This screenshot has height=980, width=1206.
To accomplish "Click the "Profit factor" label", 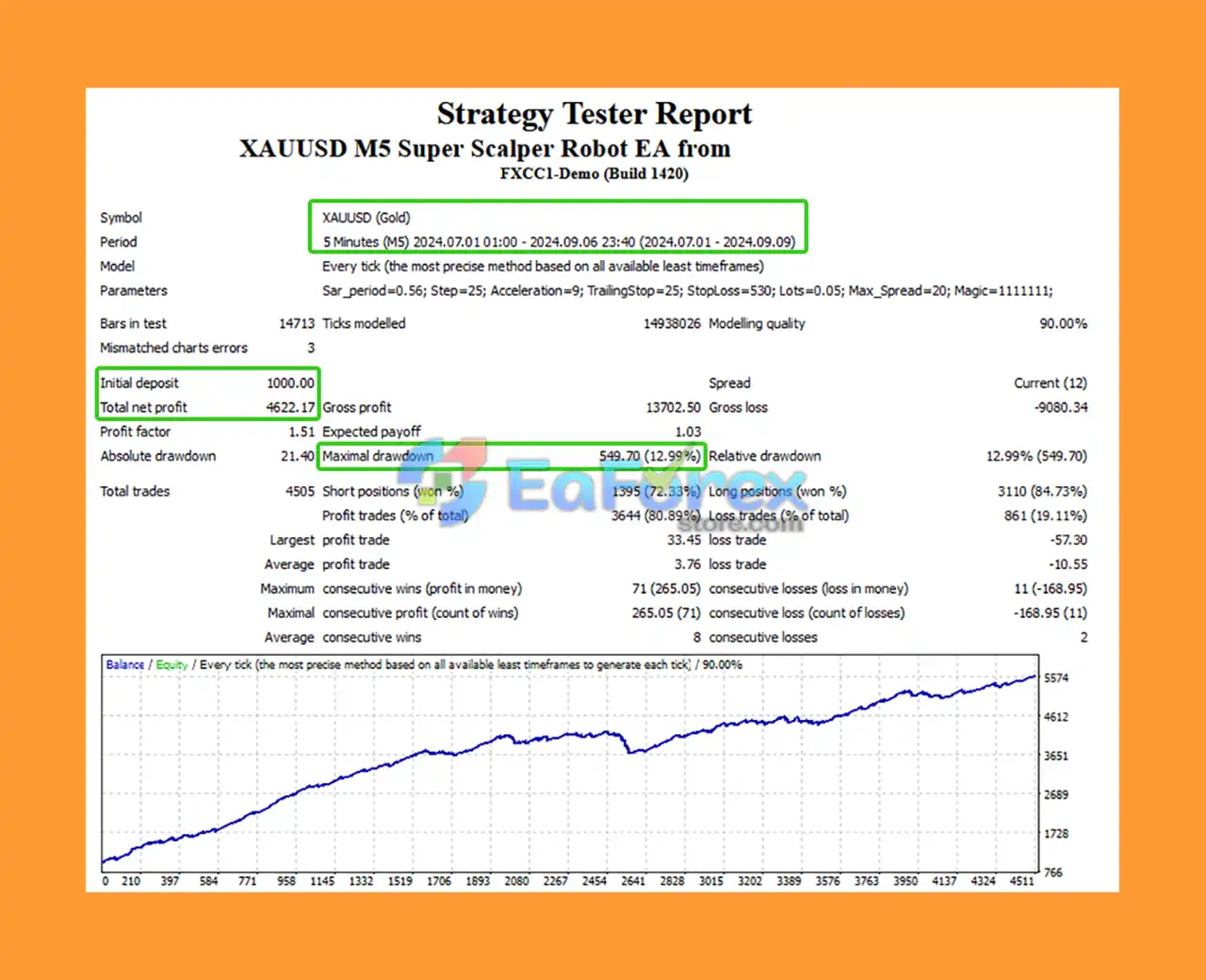I will click(x=136, y=433).
